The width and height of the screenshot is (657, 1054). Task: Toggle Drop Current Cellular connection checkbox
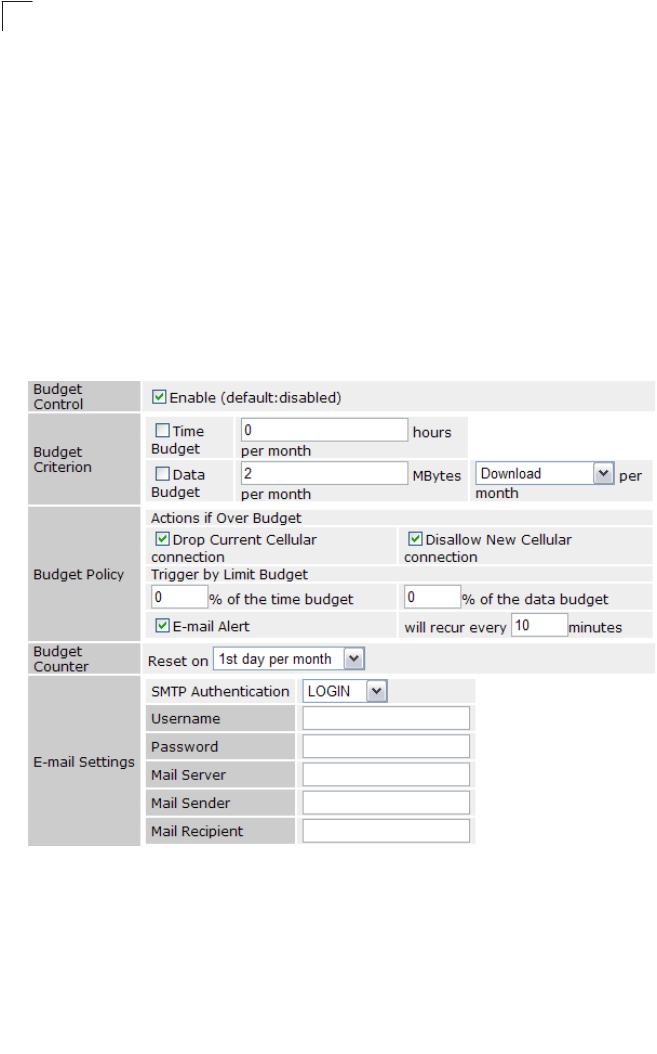click(x=163, y=539)
